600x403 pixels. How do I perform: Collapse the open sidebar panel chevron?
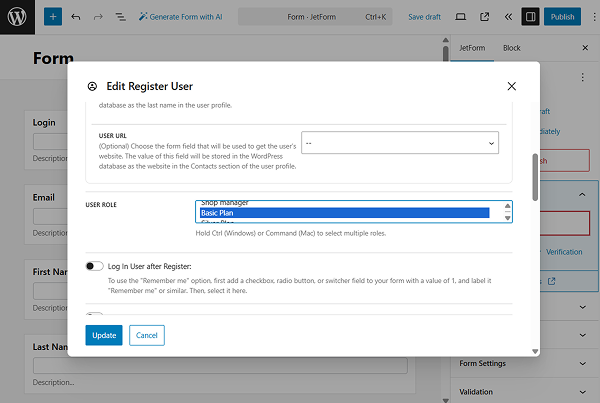tap(582, 194)
